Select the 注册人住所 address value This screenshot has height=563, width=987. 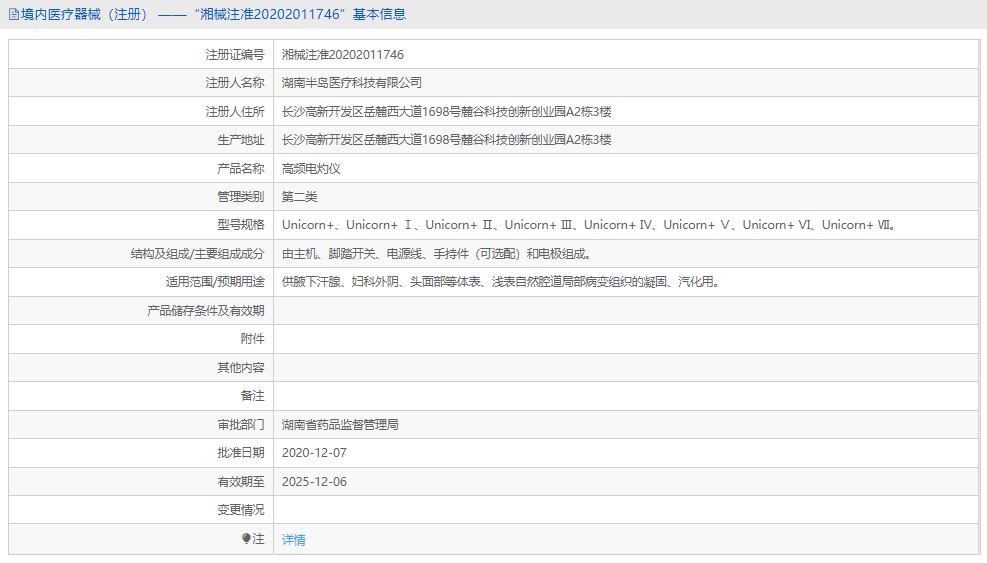(x=446, y=112)
